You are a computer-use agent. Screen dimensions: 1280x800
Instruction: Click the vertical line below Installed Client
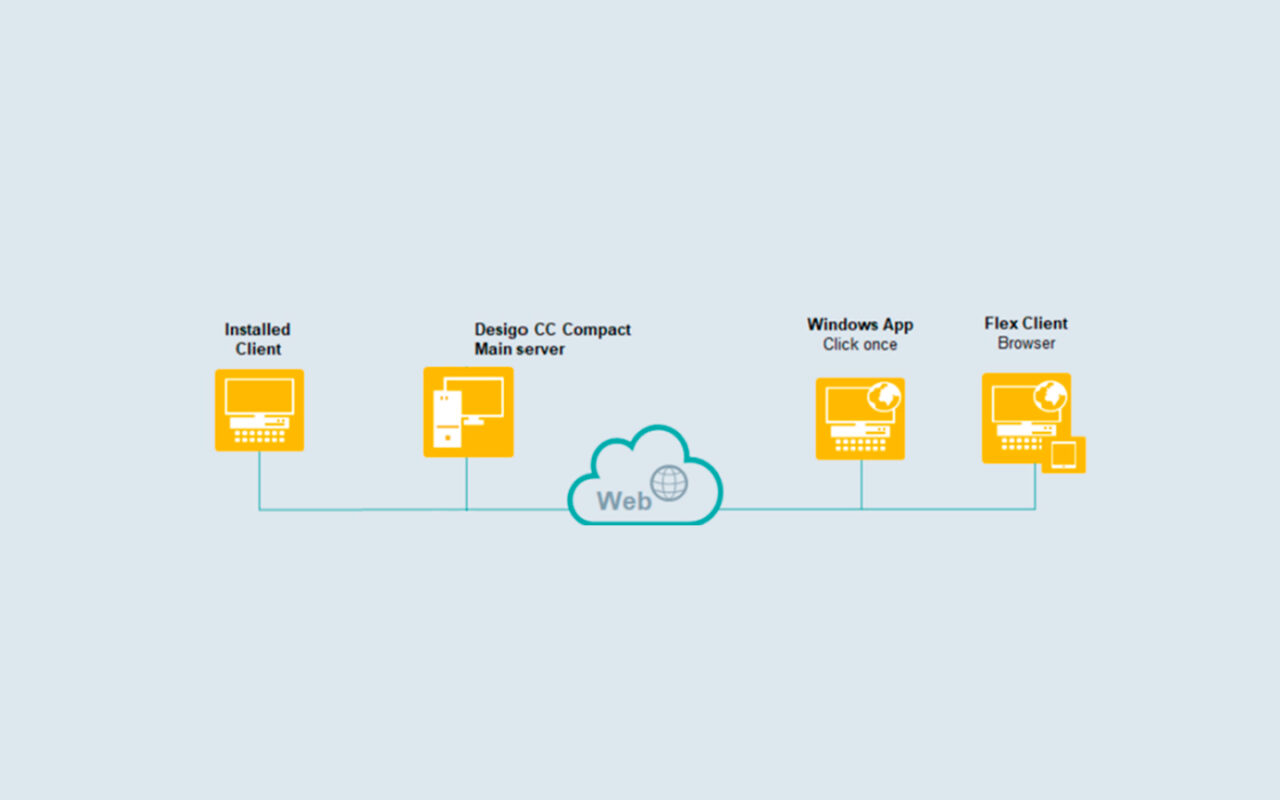[260, 480]
